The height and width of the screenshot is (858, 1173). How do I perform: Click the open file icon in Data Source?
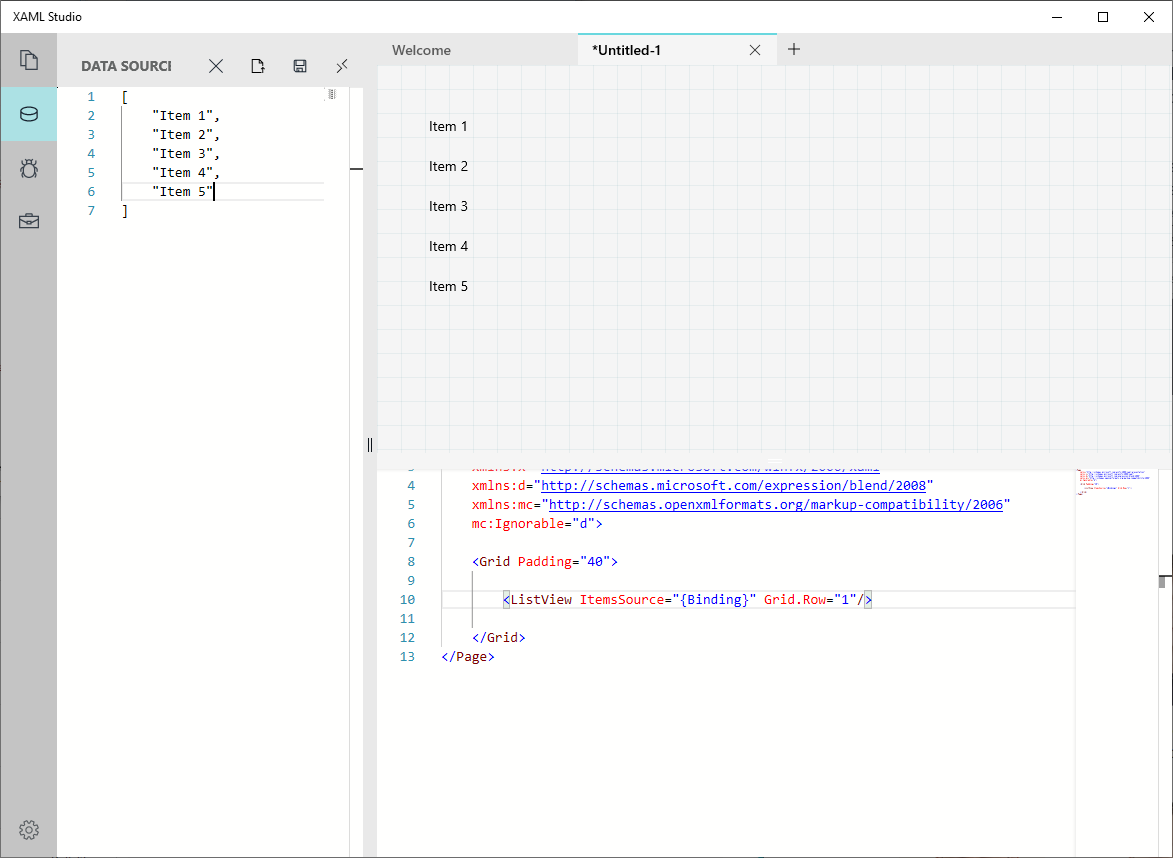tap(258, 66)
